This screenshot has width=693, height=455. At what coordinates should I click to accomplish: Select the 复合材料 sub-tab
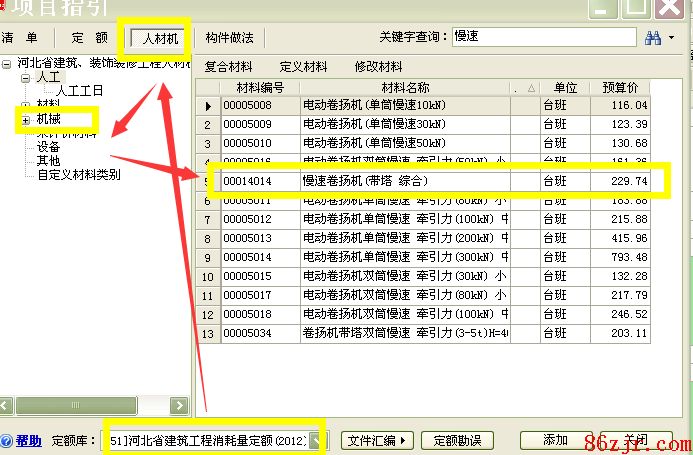pos(228,67)
